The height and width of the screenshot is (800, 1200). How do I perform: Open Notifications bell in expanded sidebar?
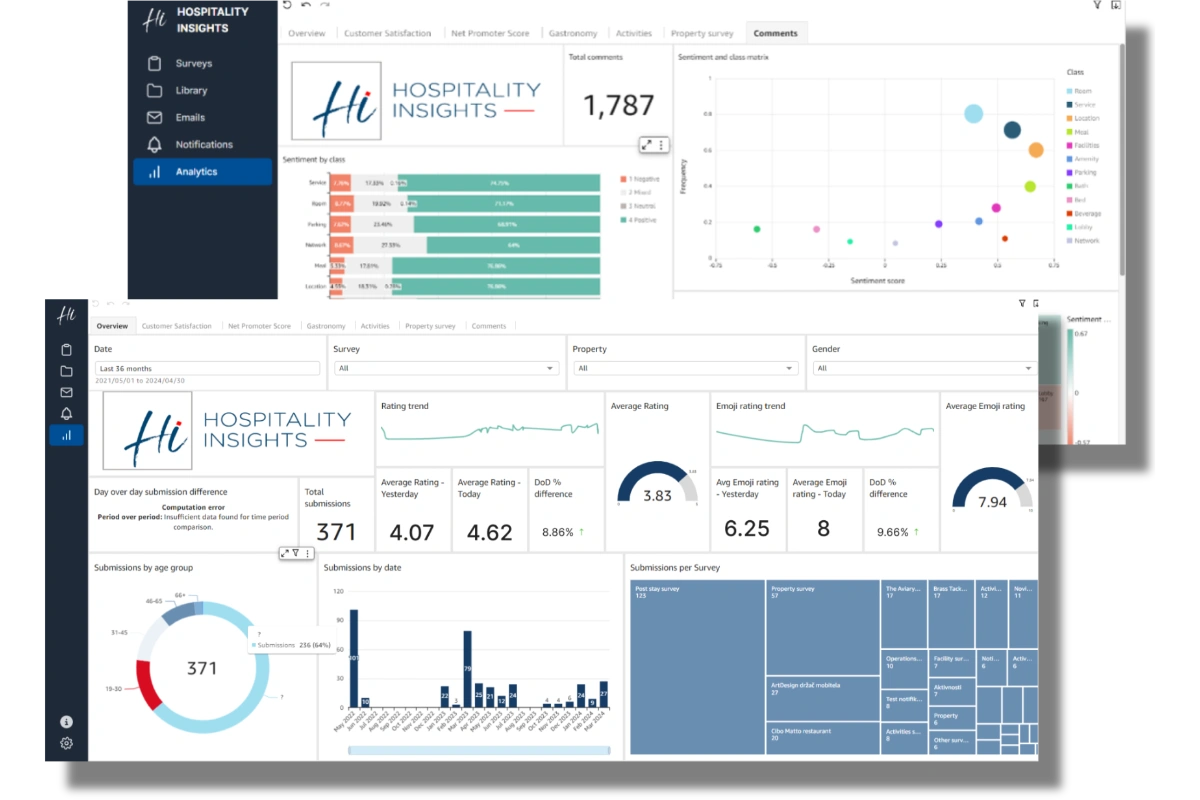154,144
